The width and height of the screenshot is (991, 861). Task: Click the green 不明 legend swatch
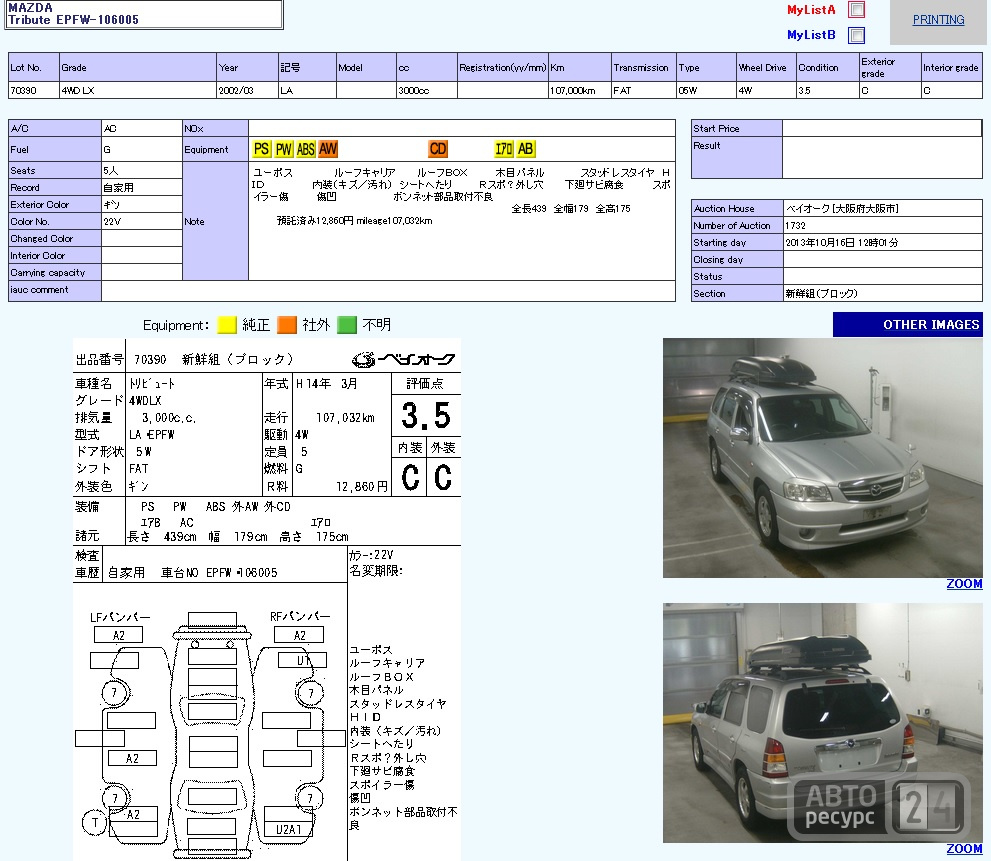[347, 325]
